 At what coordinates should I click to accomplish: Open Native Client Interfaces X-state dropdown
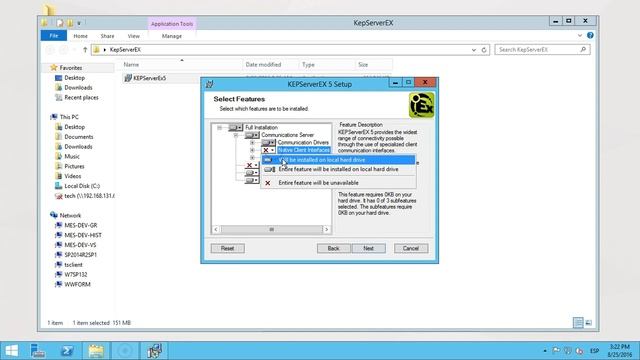coord(268,150)
